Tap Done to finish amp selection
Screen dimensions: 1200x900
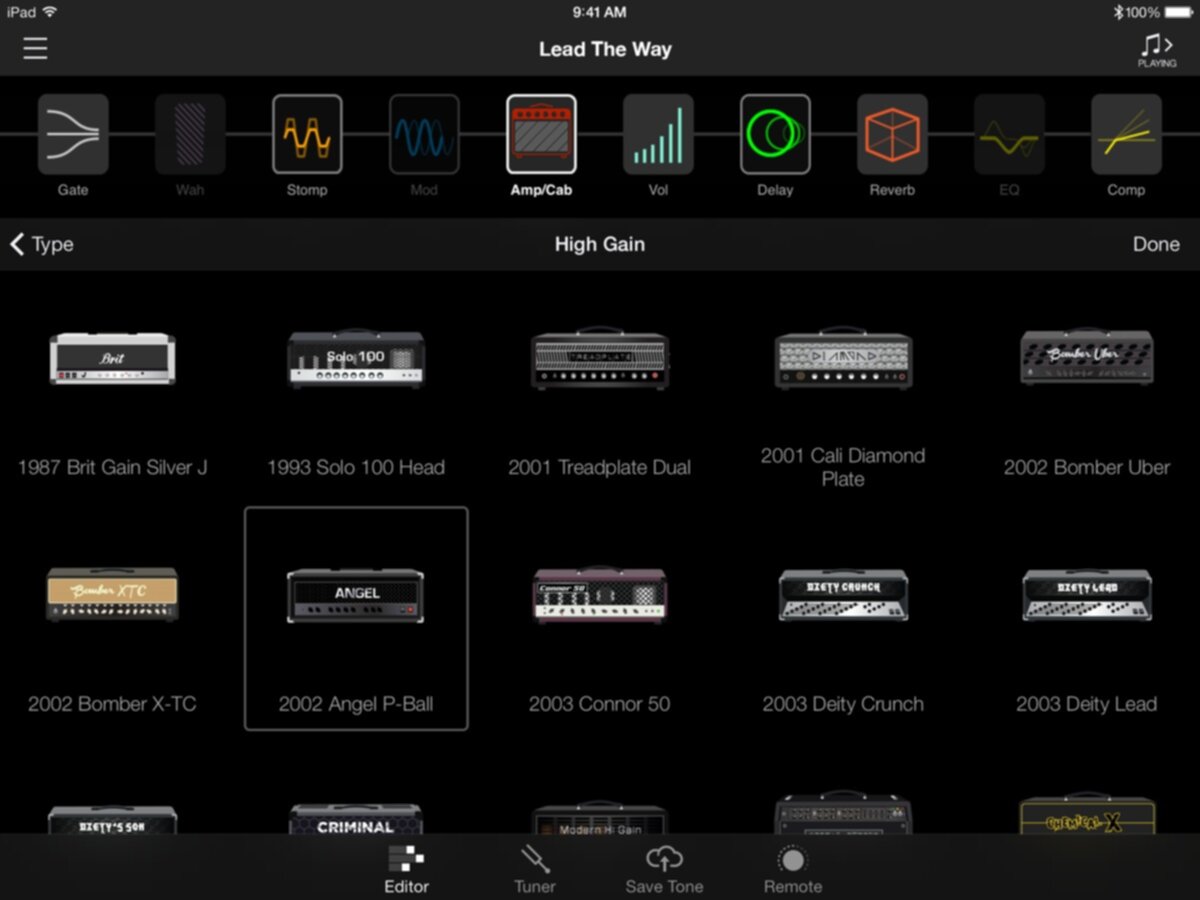(x=1155, y=244)
